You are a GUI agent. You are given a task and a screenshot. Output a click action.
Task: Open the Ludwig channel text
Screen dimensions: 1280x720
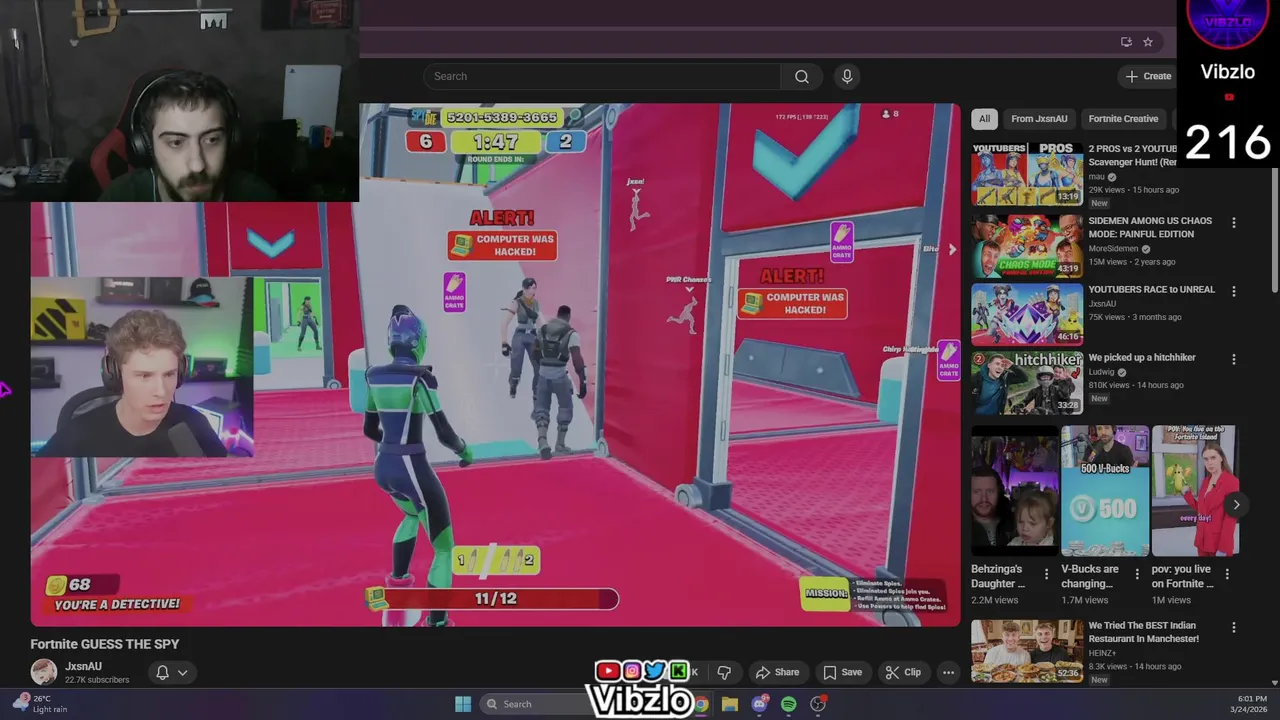pos(1103,372)
